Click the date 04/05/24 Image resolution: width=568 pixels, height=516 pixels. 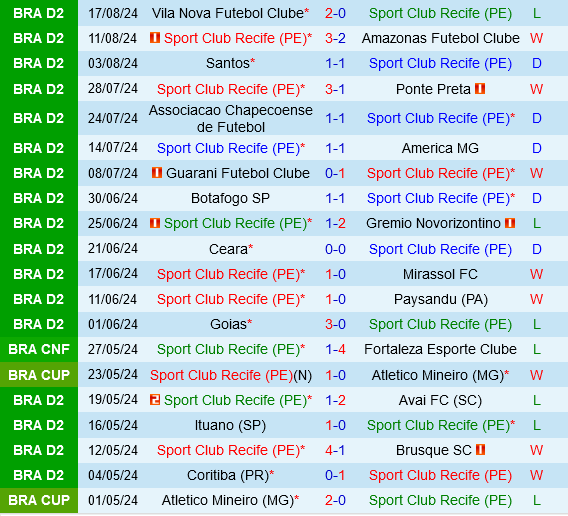[113, 475]
